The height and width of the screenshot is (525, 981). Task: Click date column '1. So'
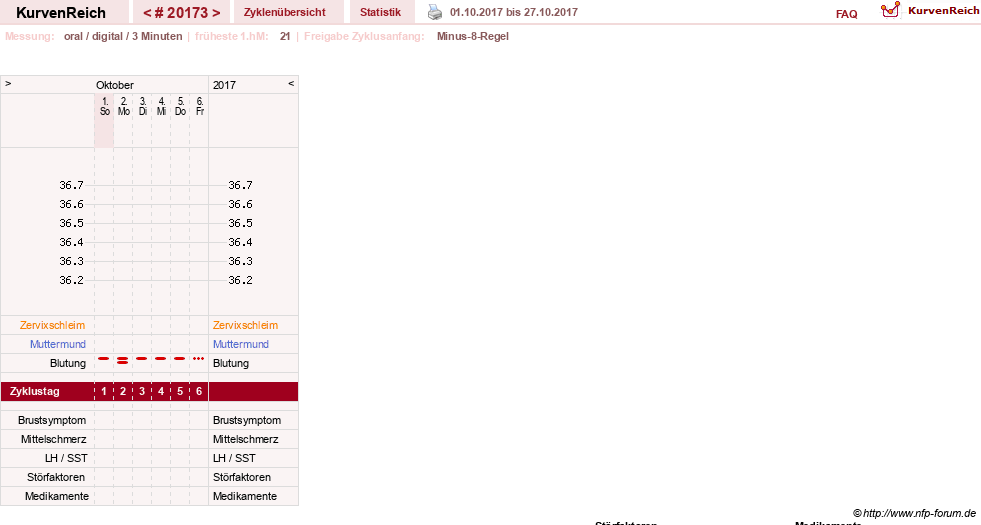click(104, 106)
